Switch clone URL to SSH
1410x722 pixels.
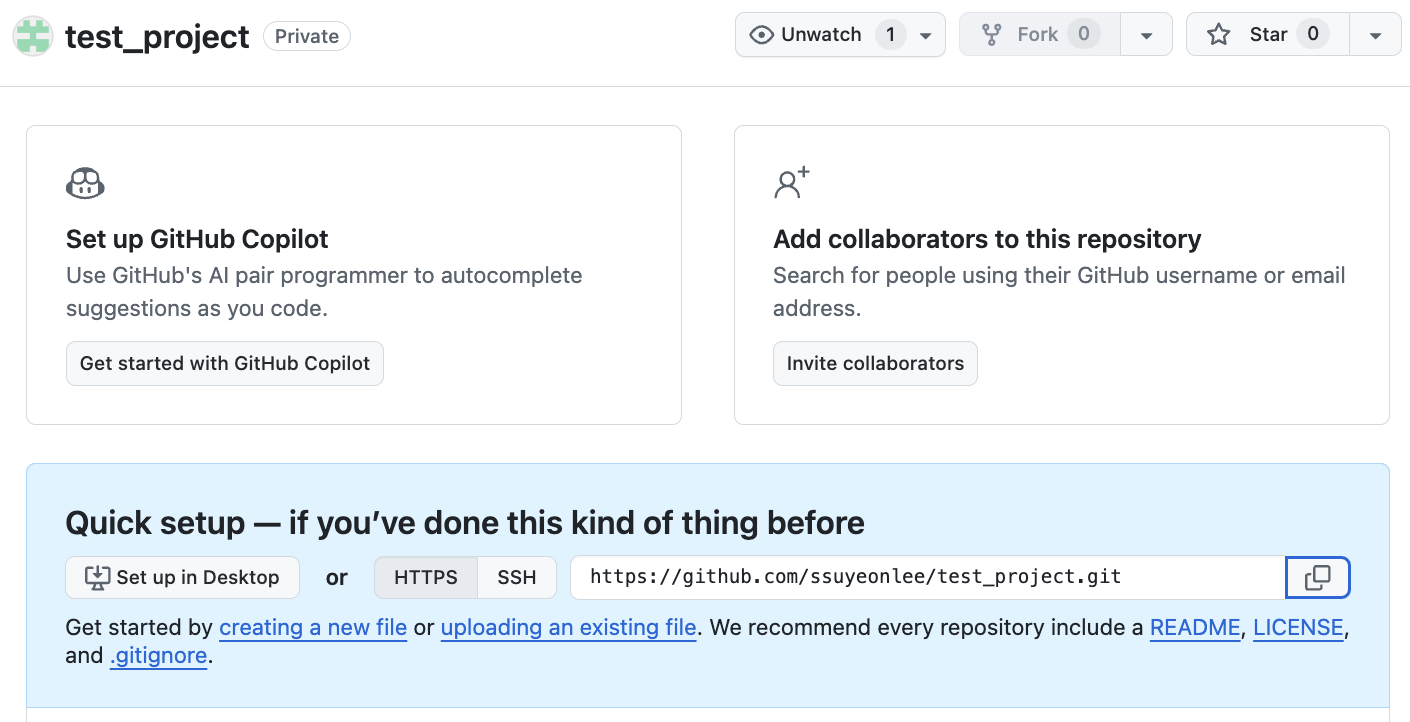pyautogui.click(x=517, y=578)
